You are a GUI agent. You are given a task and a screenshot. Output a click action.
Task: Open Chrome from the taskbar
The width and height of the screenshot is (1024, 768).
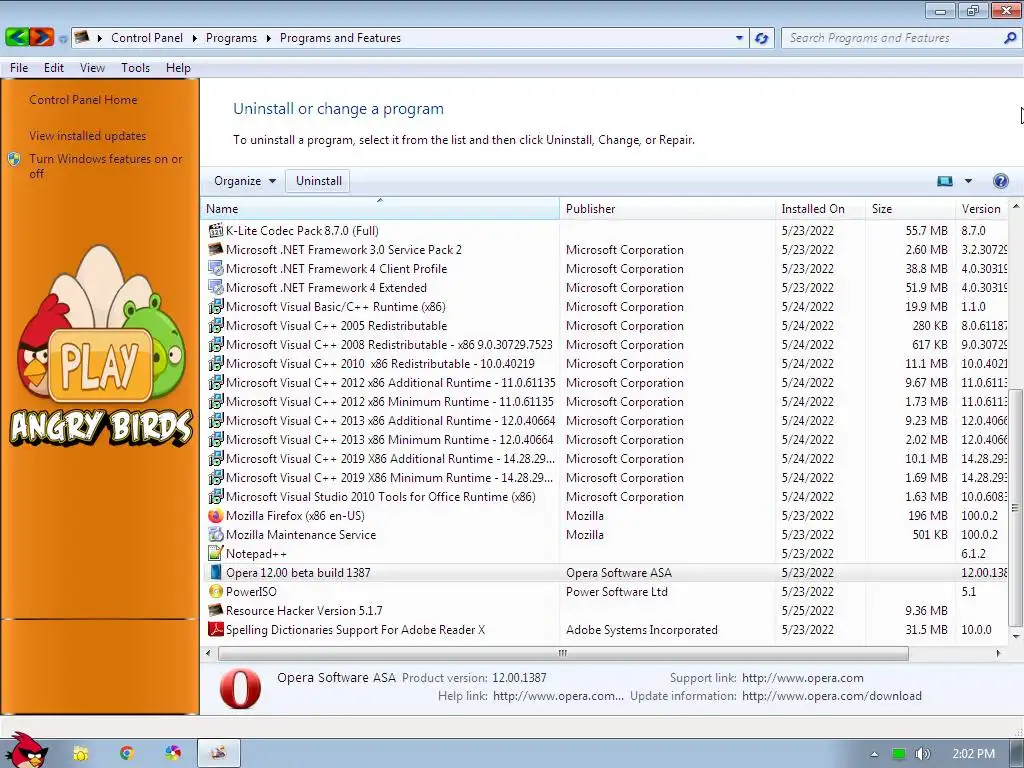(127, 754)
